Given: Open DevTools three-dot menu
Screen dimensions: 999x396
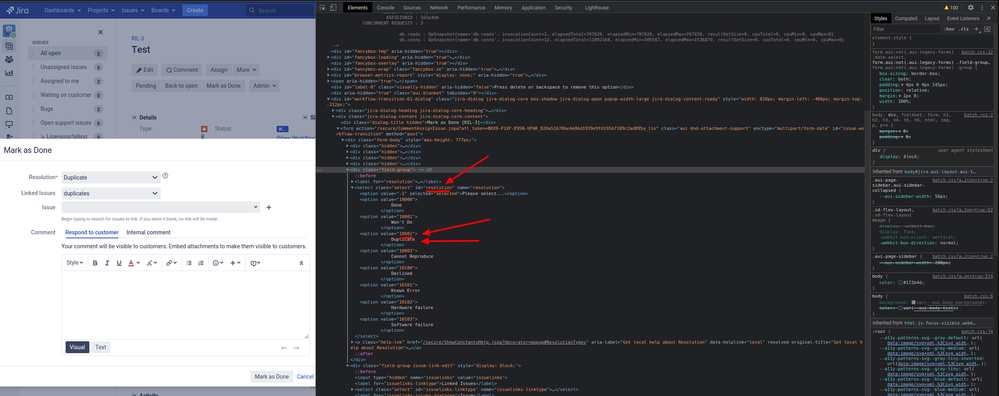Looking at the screenshot, I should tap(981, 8).
